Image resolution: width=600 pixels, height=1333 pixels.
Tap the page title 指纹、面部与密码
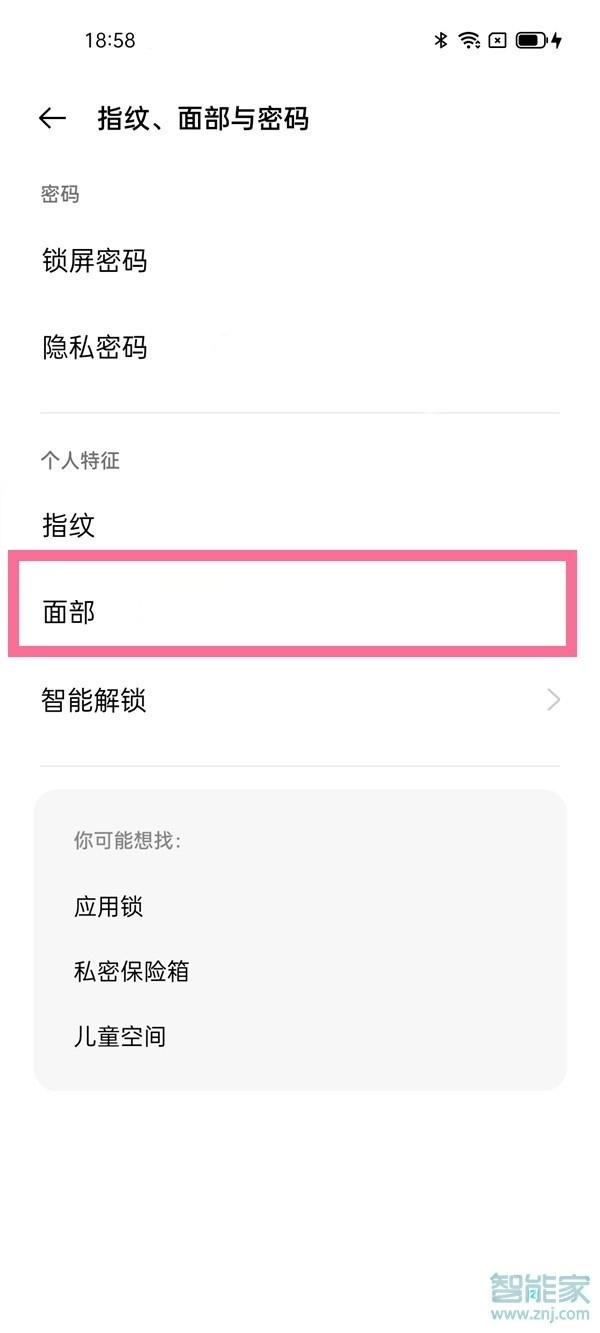(200, 118)
